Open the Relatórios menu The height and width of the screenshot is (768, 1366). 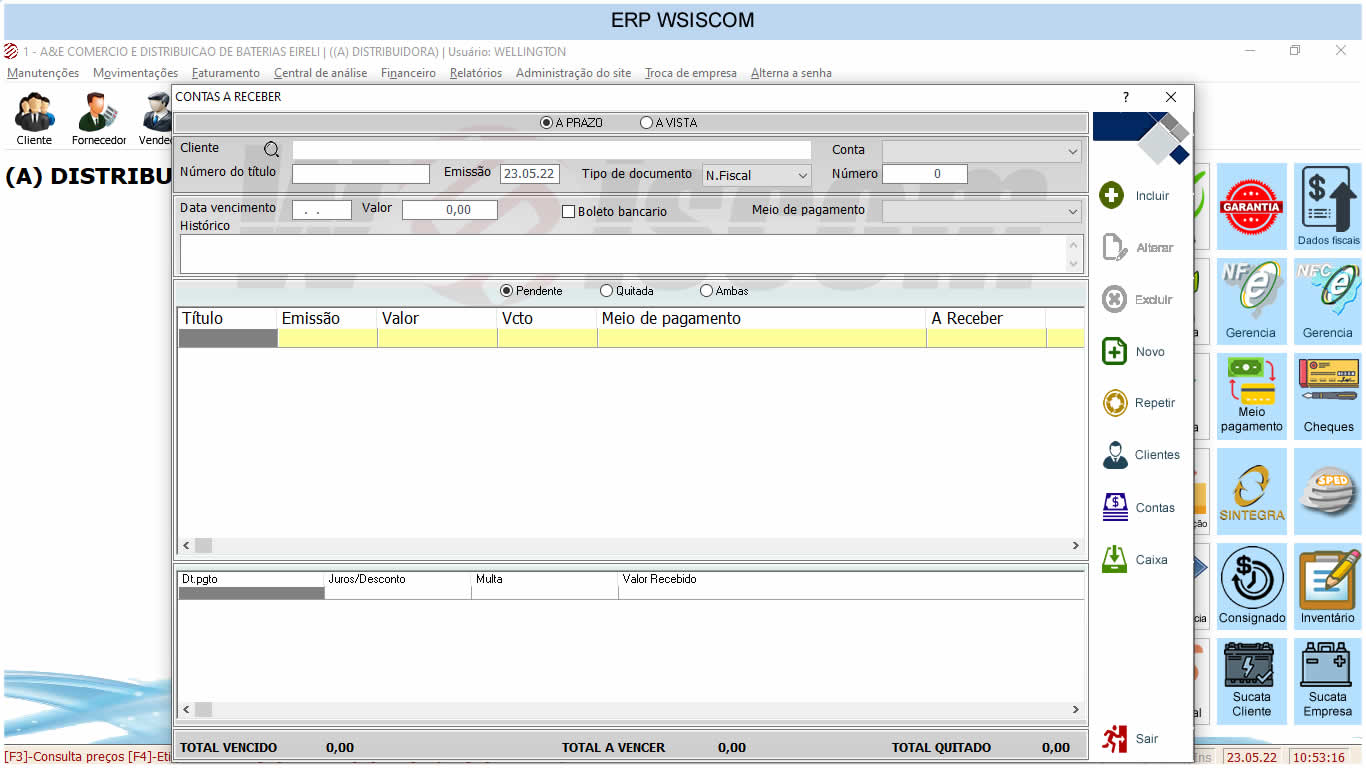475,73
